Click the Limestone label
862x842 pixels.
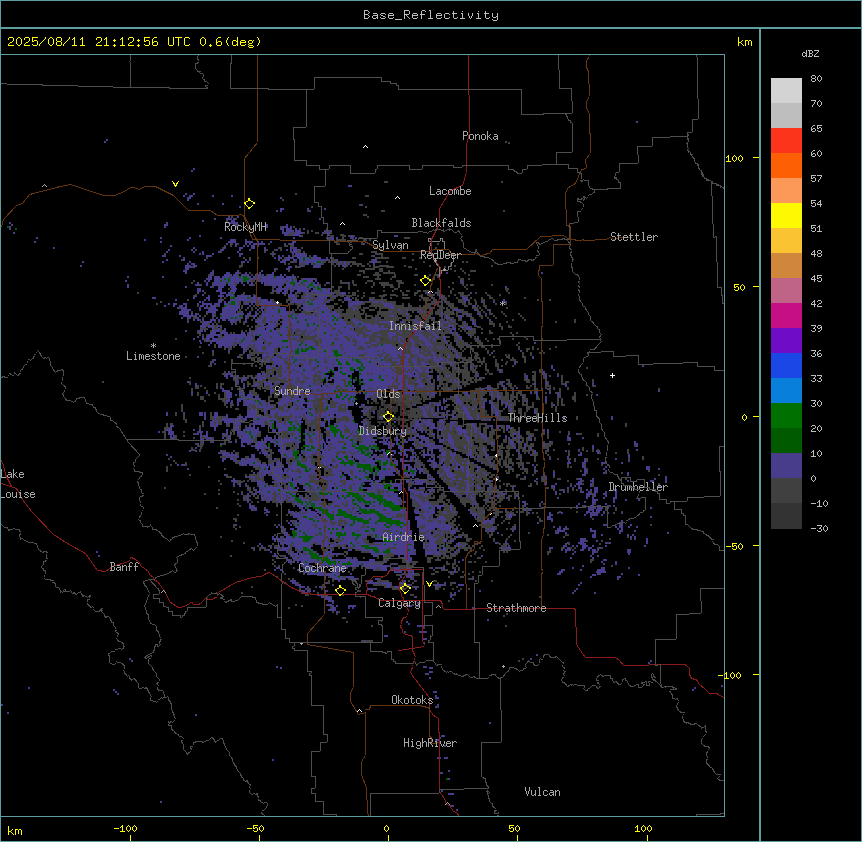coord(153,356)
